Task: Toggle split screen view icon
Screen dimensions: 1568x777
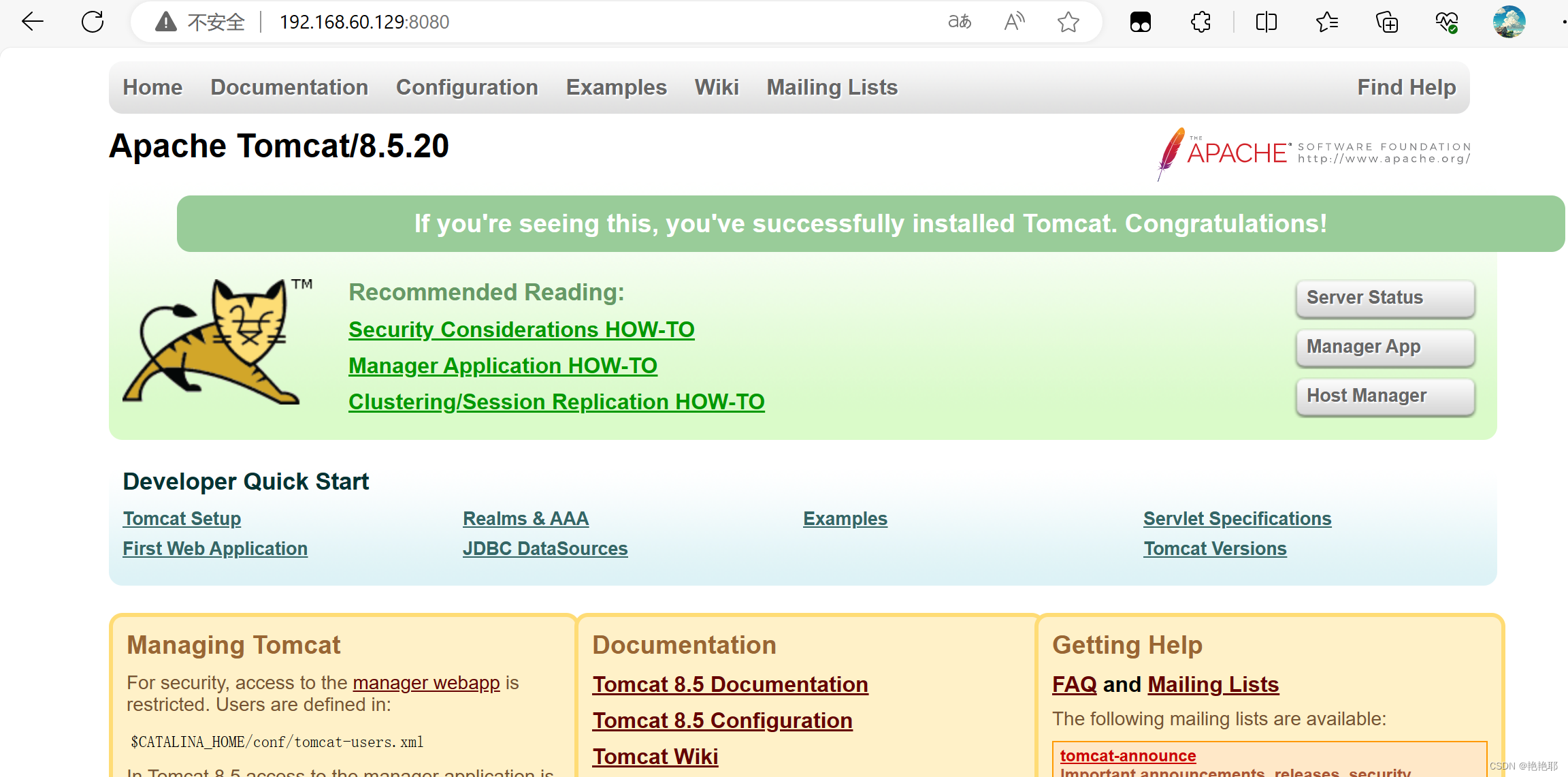Action: pyautogui.click(x=1267, y=22)
